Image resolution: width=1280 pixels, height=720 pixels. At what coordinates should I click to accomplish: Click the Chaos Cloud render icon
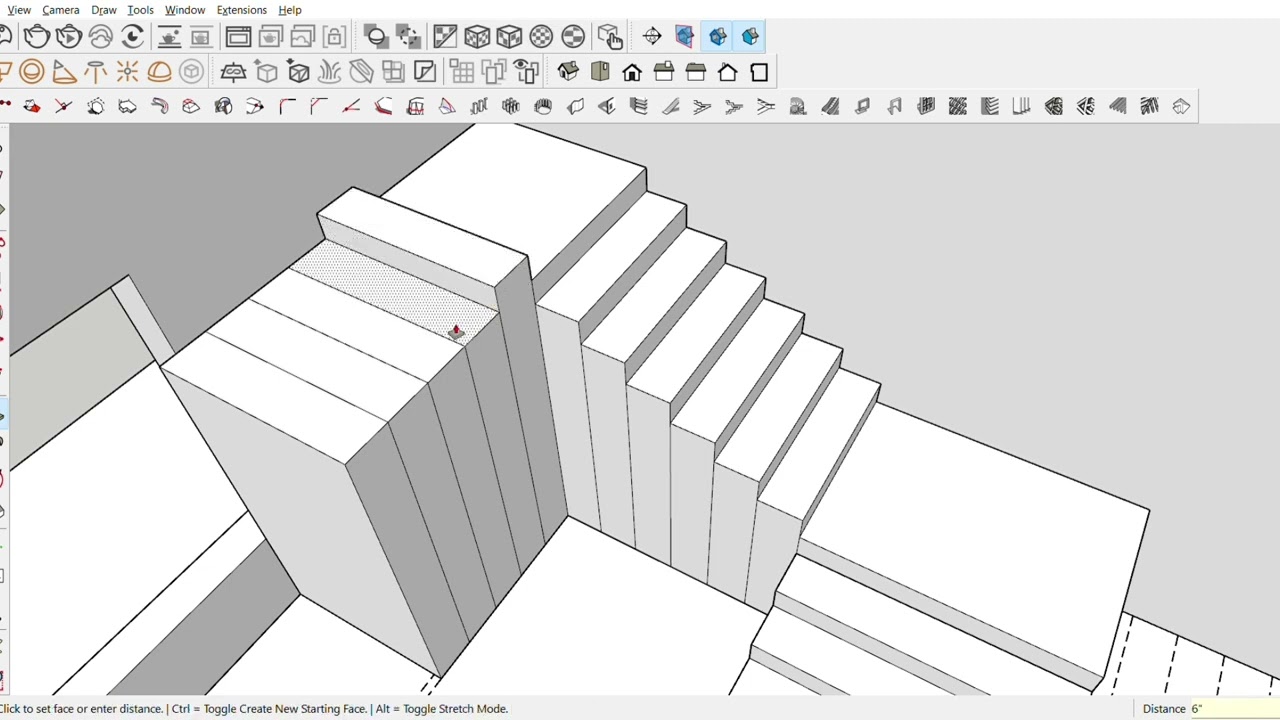[101, 37]
